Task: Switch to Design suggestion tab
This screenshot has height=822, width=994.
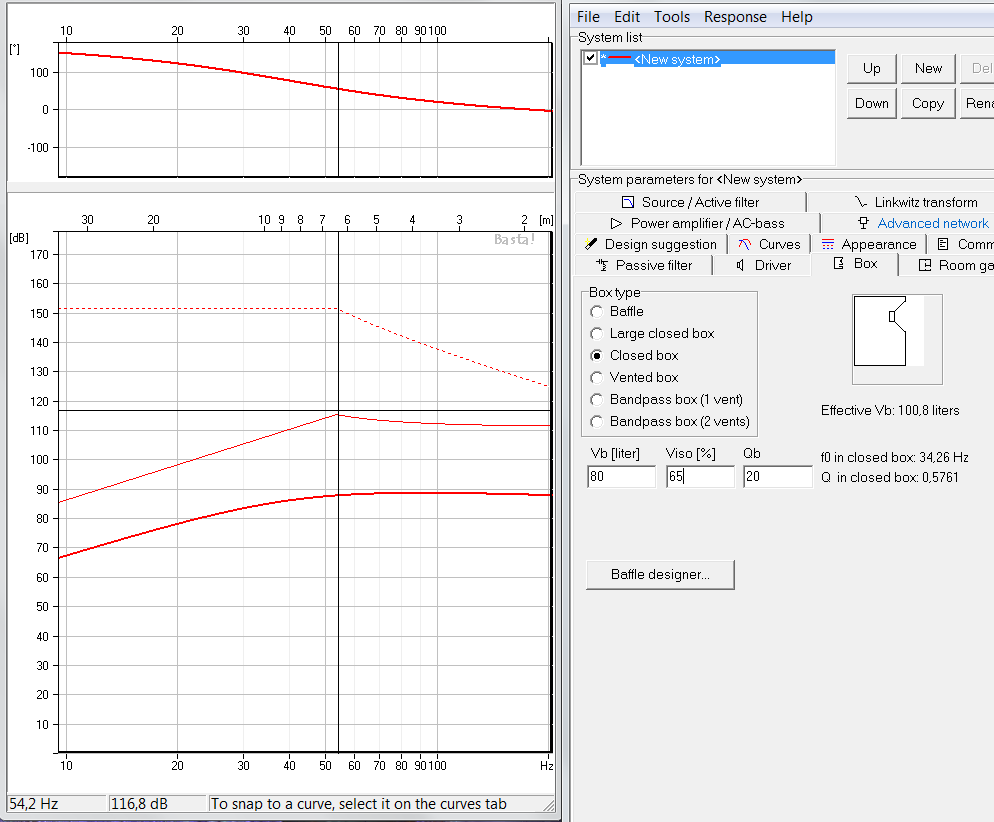Action: click(x=651, y=244)
